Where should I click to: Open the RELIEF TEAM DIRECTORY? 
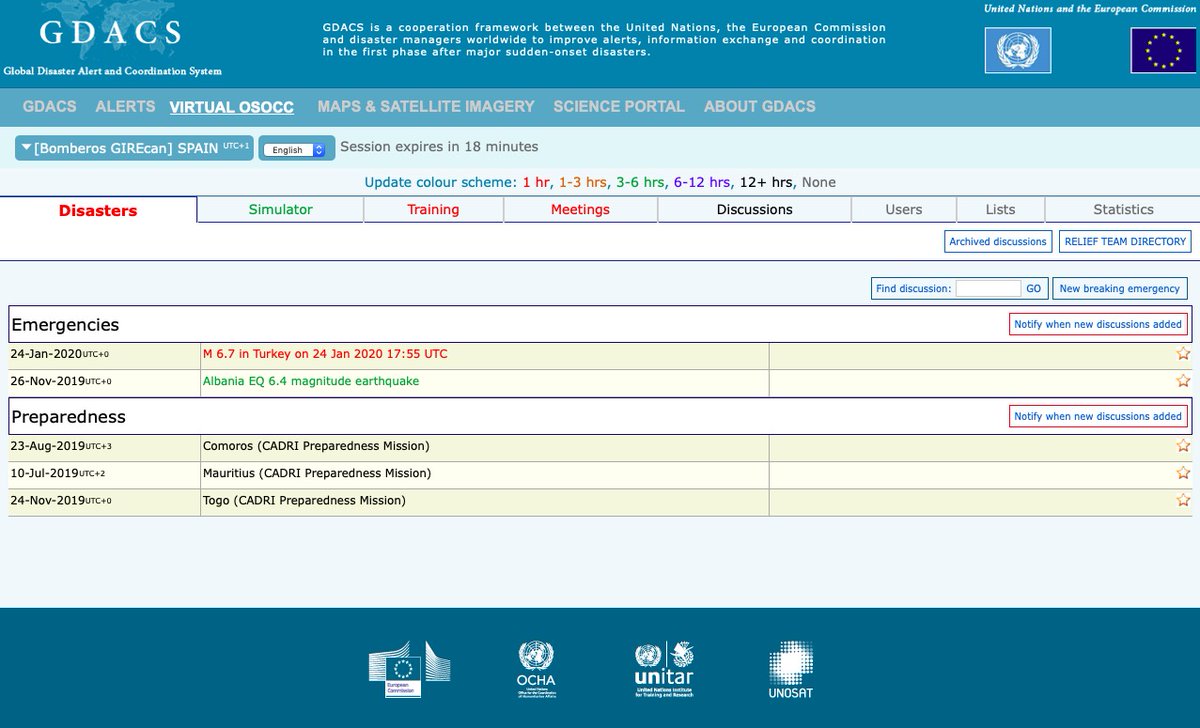click(1125, 241)
